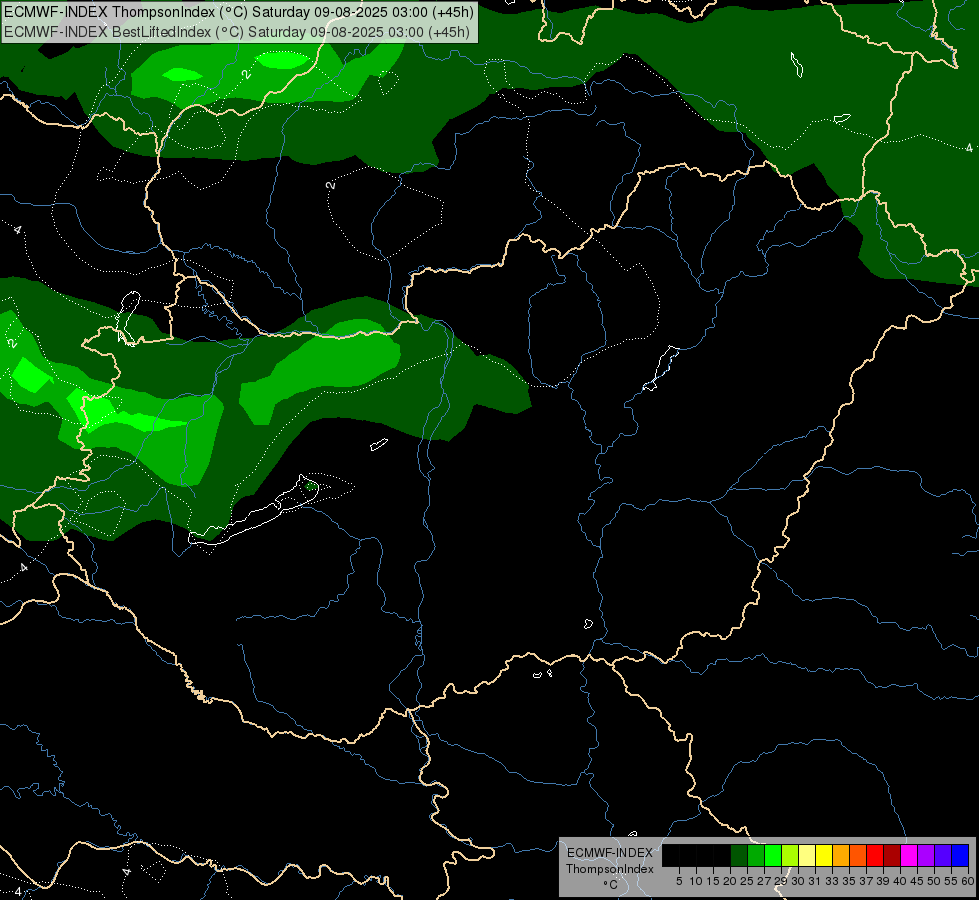979x900 pixels.
Task: Click the °C unit label in legend
Action: point(610,885)
